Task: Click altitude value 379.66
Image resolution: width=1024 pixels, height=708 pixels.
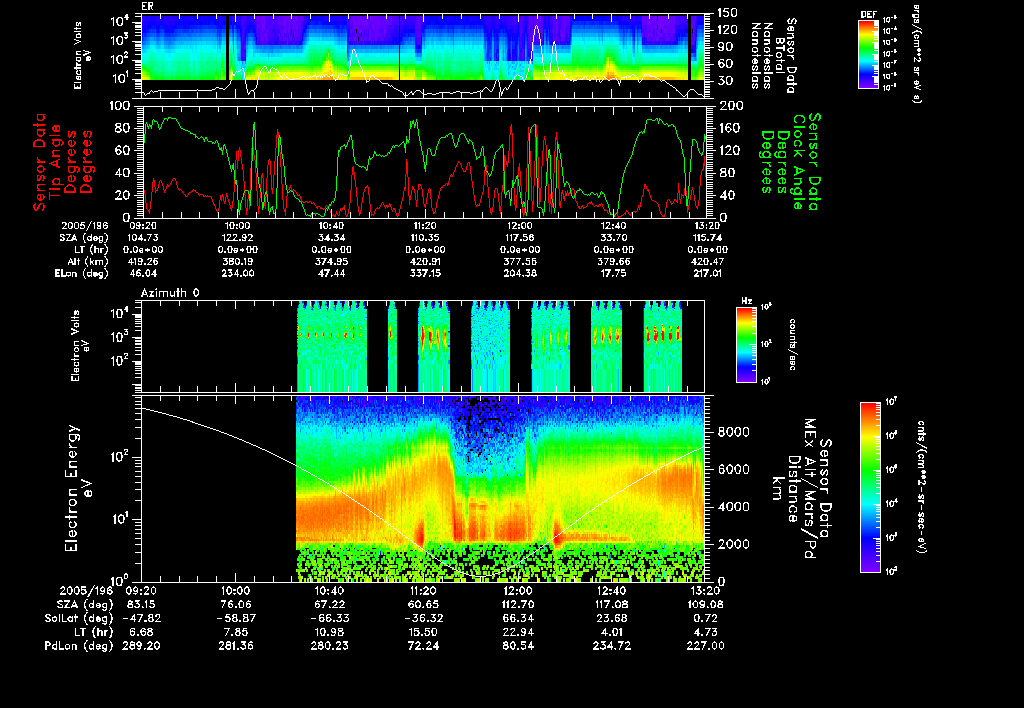Action: pos(614,261)
